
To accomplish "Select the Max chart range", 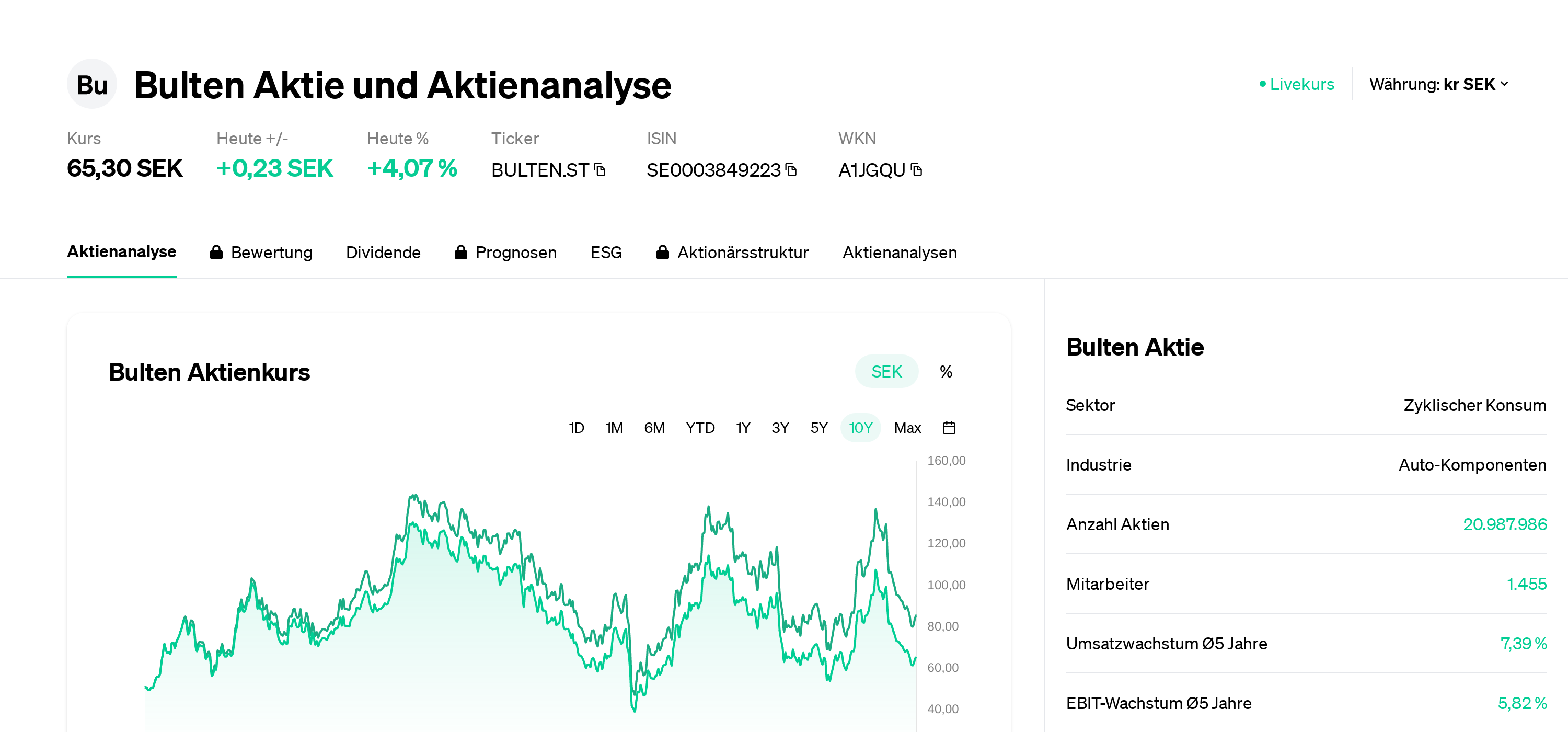I will pos(907,428).
